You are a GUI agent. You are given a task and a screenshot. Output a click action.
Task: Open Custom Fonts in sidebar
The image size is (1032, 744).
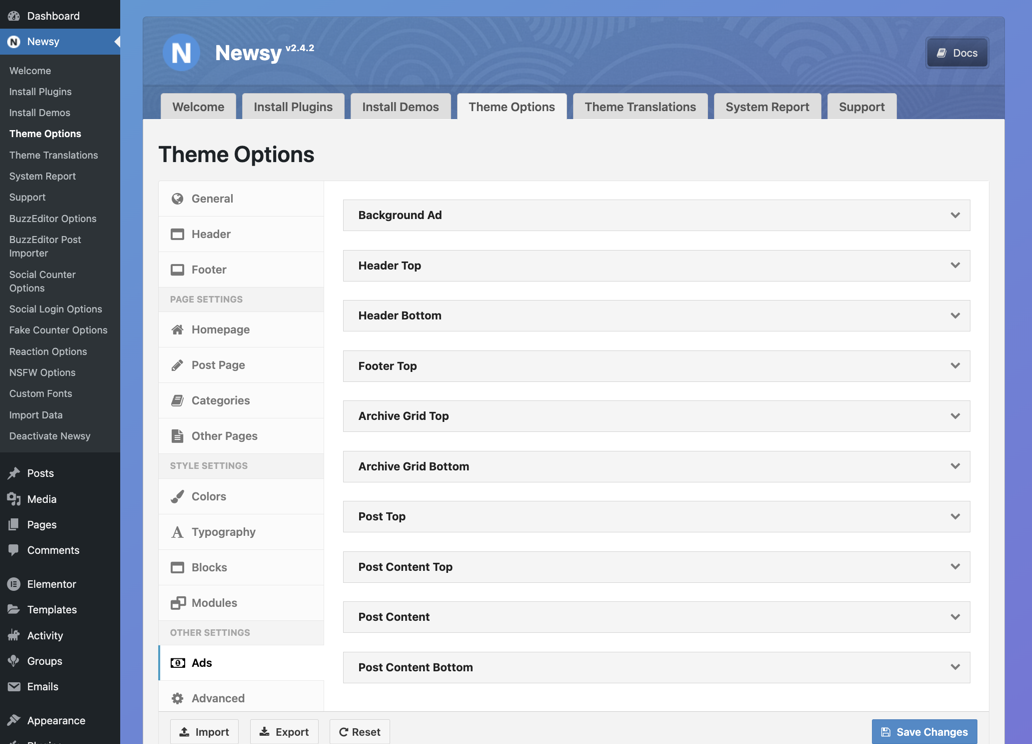(x=41, y=394)
